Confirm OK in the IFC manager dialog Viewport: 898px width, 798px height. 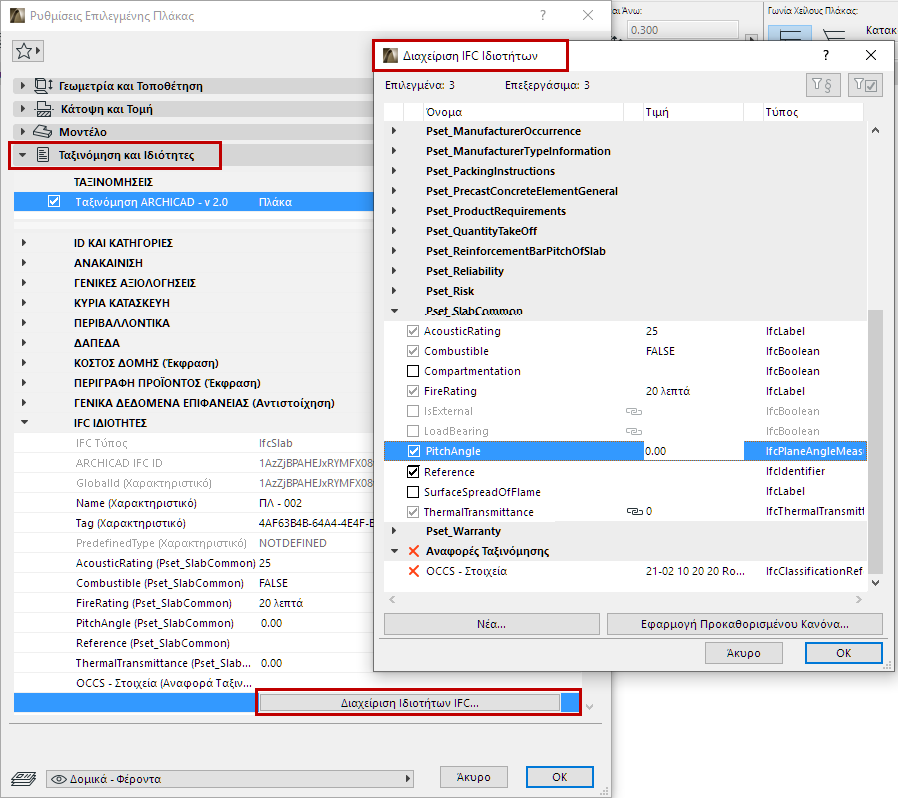(844, 653)
